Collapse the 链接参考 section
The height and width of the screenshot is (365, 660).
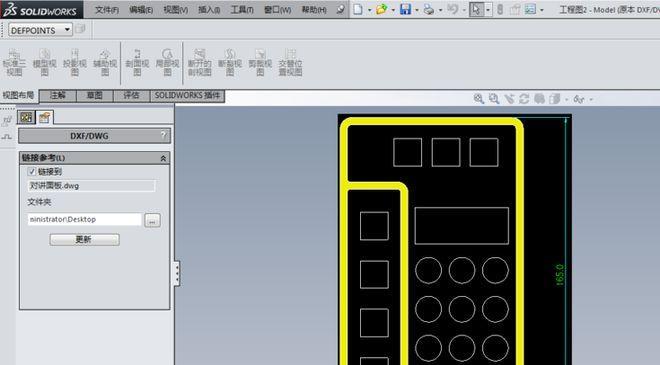(163, 158)
